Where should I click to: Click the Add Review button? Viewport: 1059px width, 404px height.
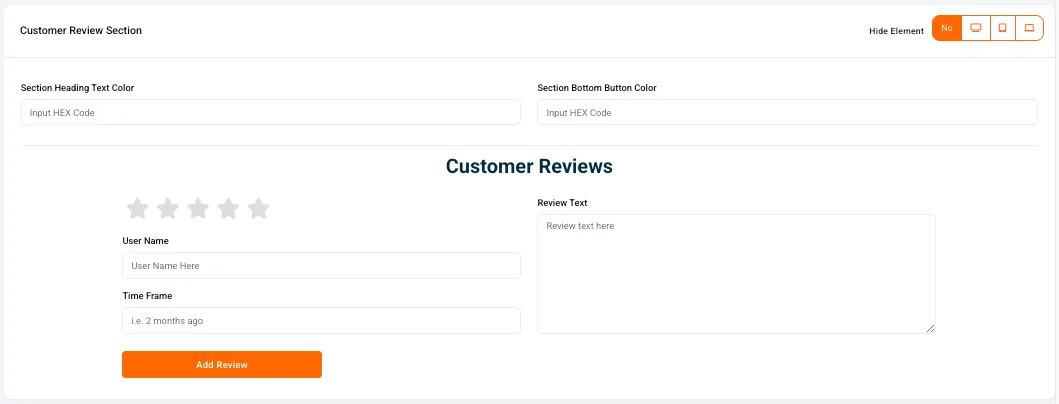tap(222, 365)
